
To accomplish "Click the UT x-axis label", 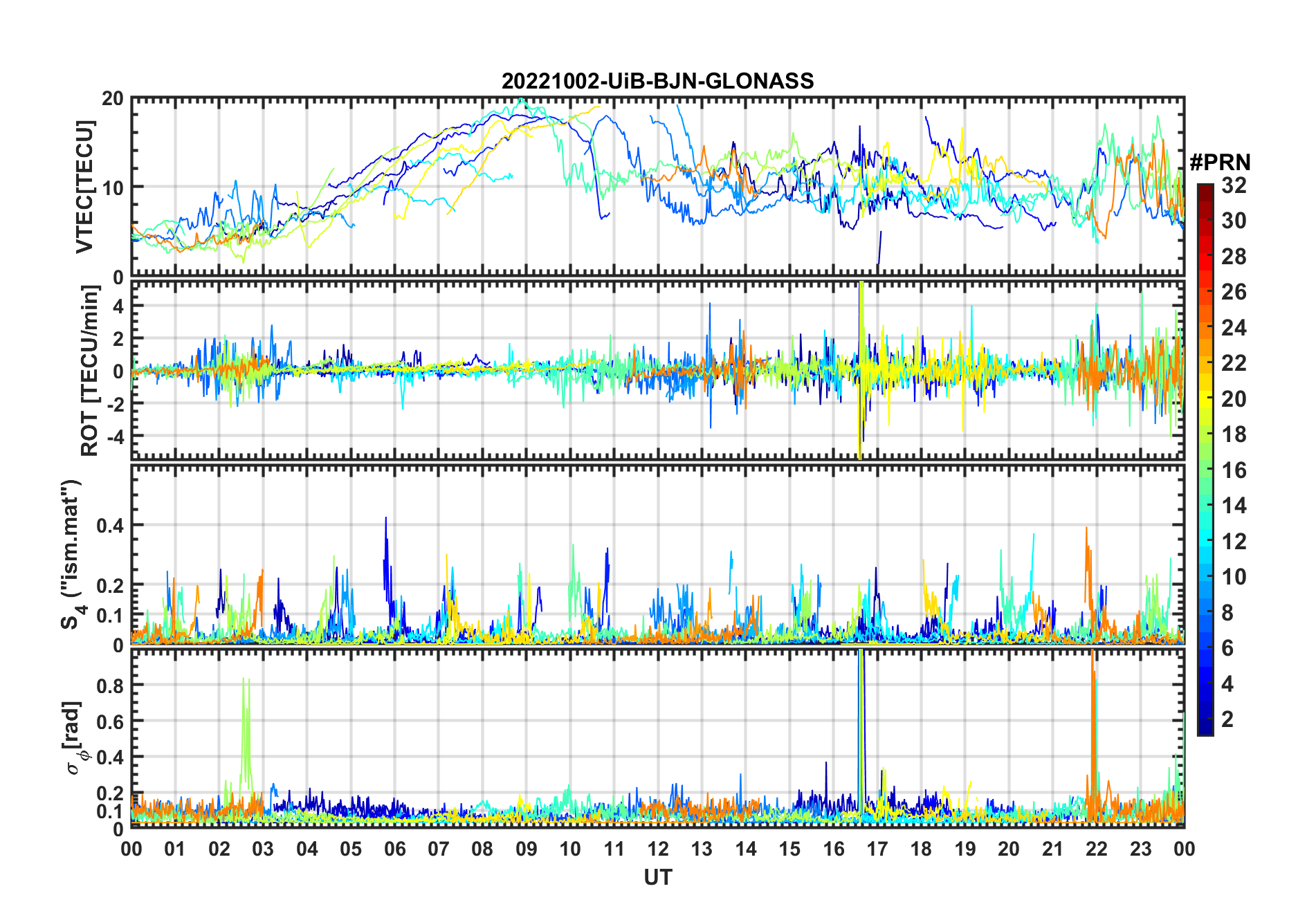I will tap(657, 877).
